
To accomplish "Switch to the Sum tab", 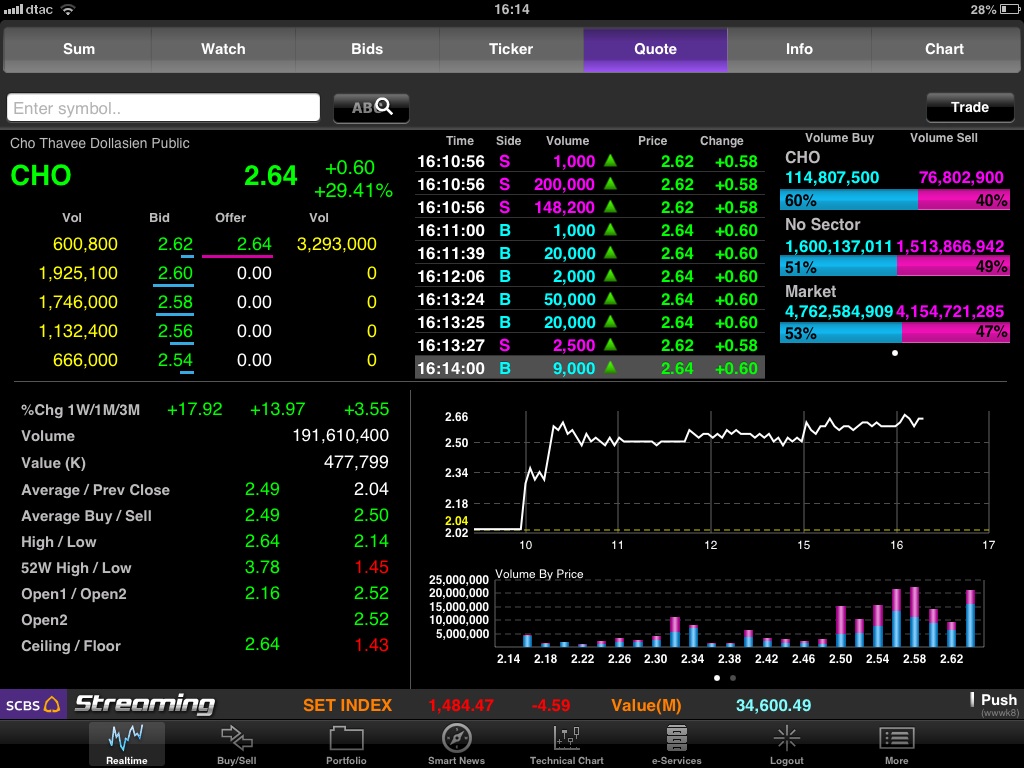I will [x=79, y=49].
